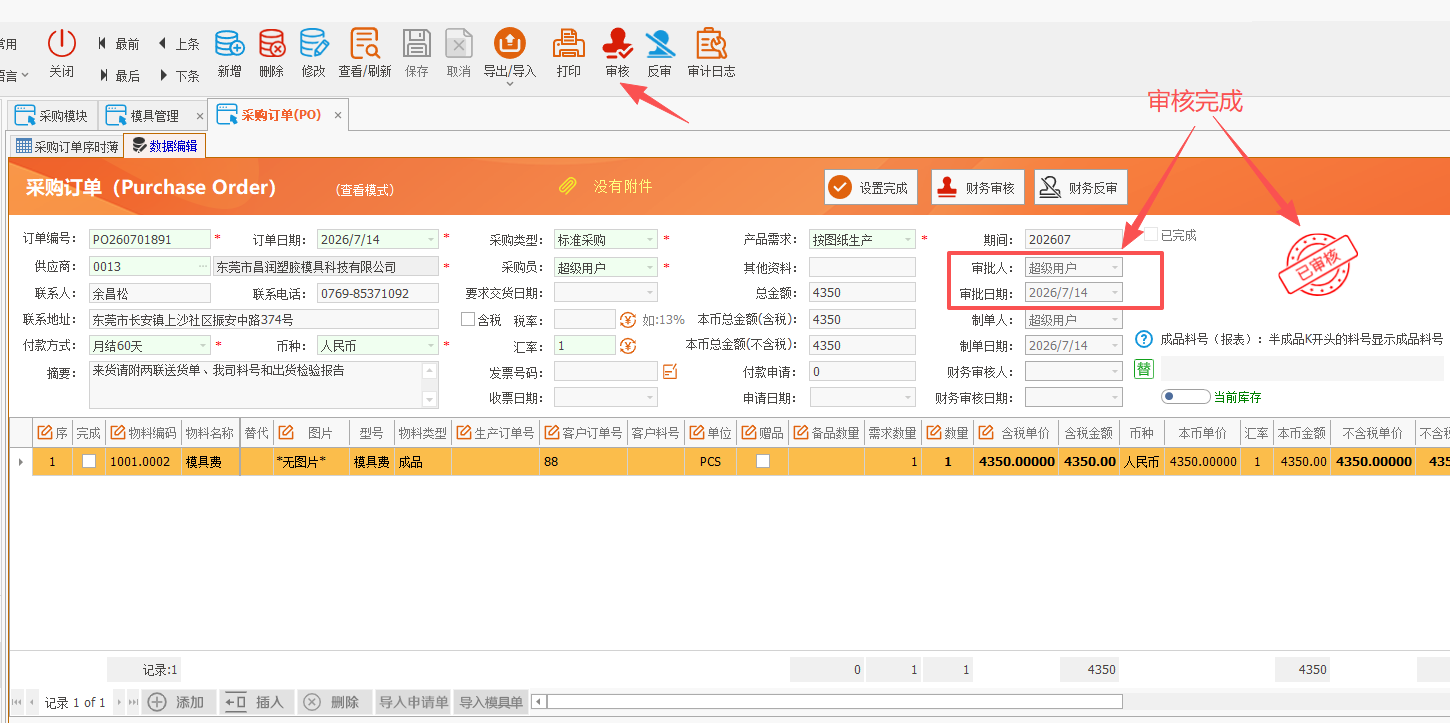The width and height of the screenshot is (1450, 723).
Task: Click the 反审 unapprove icon
Action: [659, 43]
